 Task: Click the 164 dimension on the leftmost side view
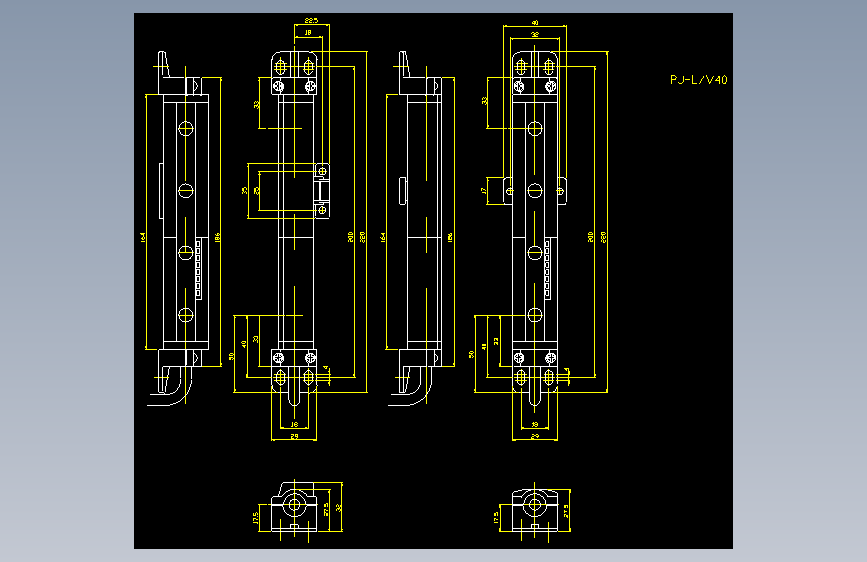tap(143, 237)
